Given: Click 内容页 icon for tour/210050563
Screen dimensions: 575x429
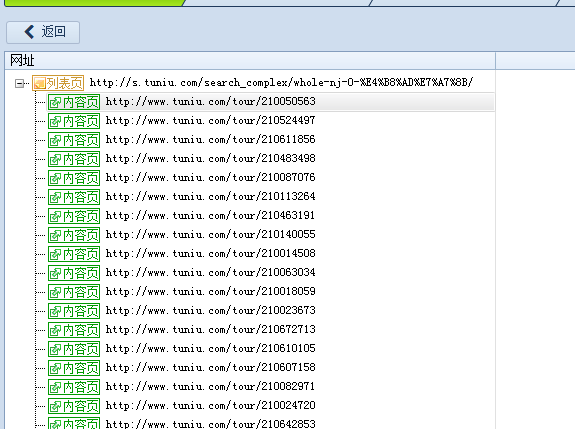Looking at the screenshot, I should tap(74, 102).
